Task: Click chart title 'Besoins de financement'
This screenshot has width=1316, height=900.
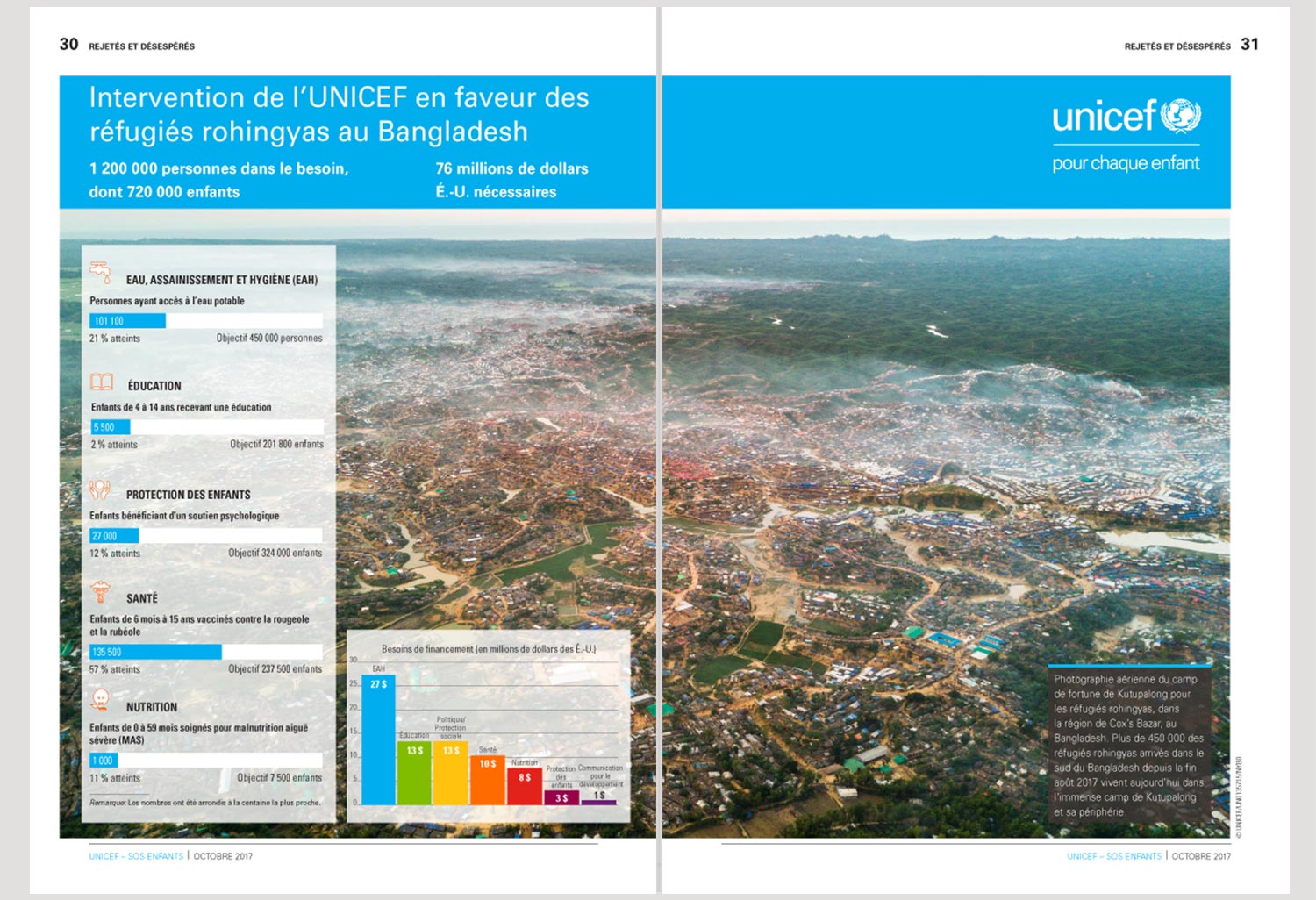Action: click(x=489, y=649)
